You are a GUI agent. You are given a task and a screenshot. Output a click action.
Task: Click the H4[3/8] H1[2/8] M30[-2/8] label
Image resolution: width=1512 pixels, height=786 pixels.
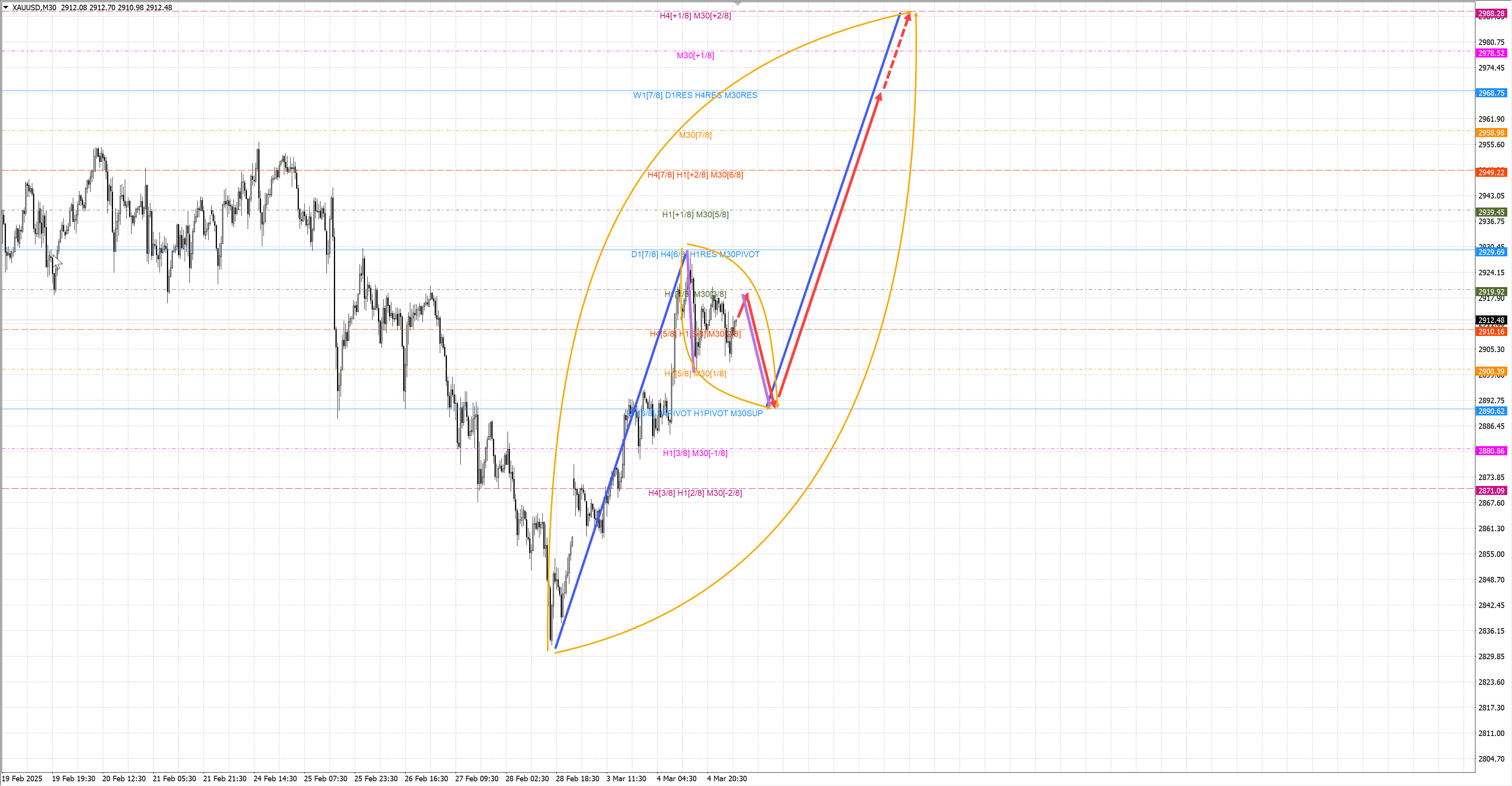click(695, 493)
